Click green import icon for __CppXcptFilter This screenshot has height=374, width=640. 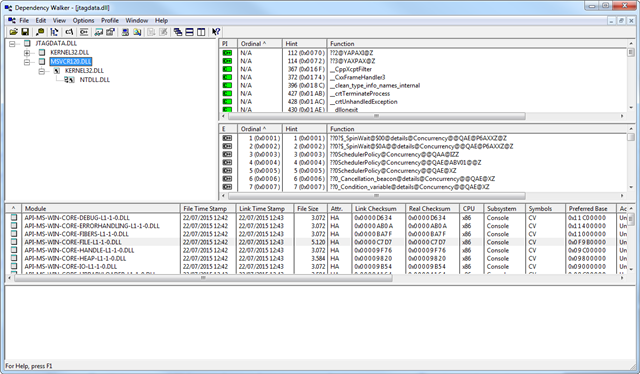[x=227, y=69]
